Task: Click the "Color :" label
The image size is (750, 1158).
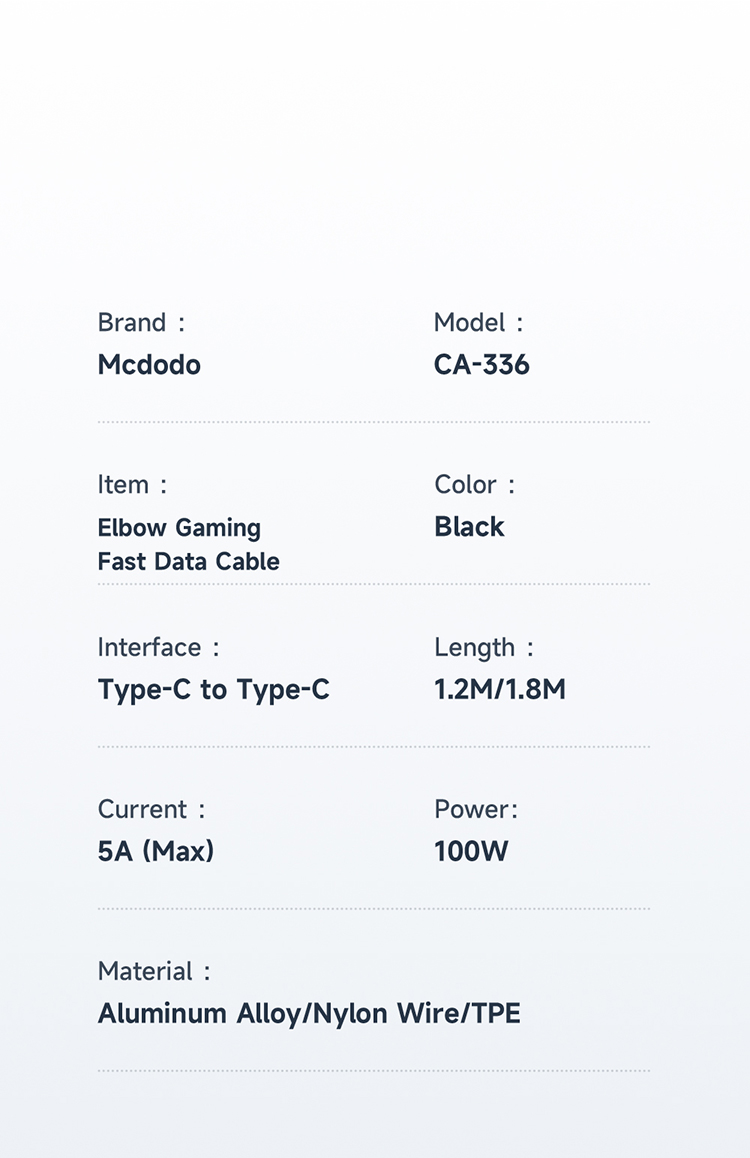Action: coord(474,485)
